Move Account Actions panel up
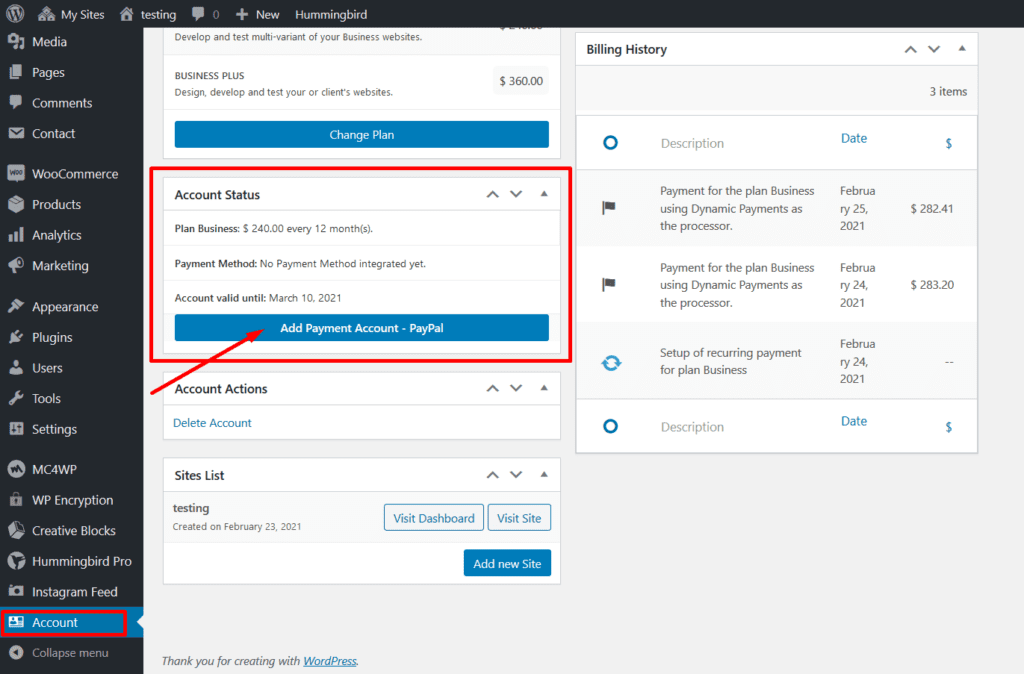The height and width of the screenshot is (674, 1024). 493,388
